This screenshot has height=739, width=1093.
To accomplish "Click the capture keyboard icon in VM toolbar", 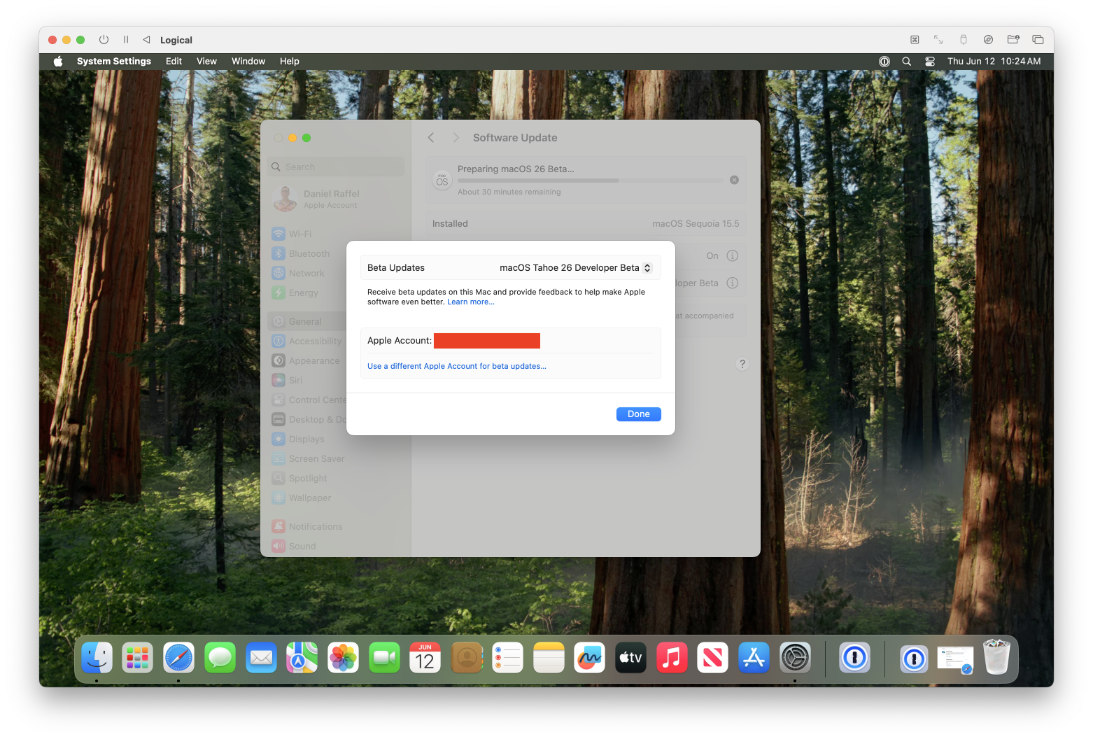I will pos(915,40).
